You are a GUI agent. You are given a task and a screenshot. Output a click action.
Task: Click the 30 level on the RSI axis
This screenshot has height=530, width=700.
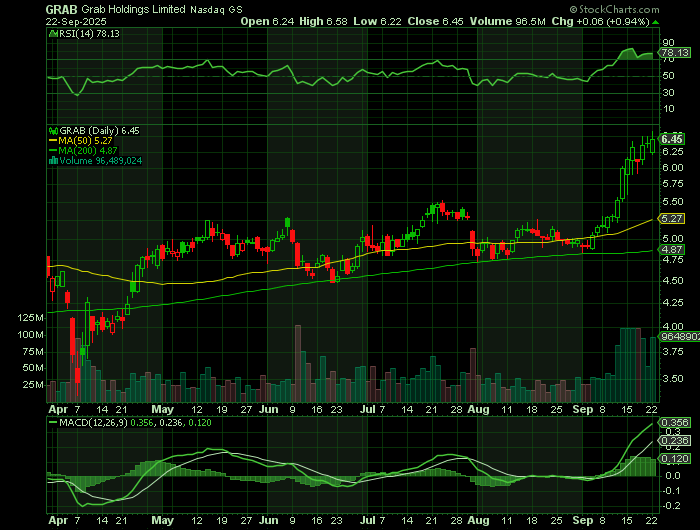(x=668, y=92)
